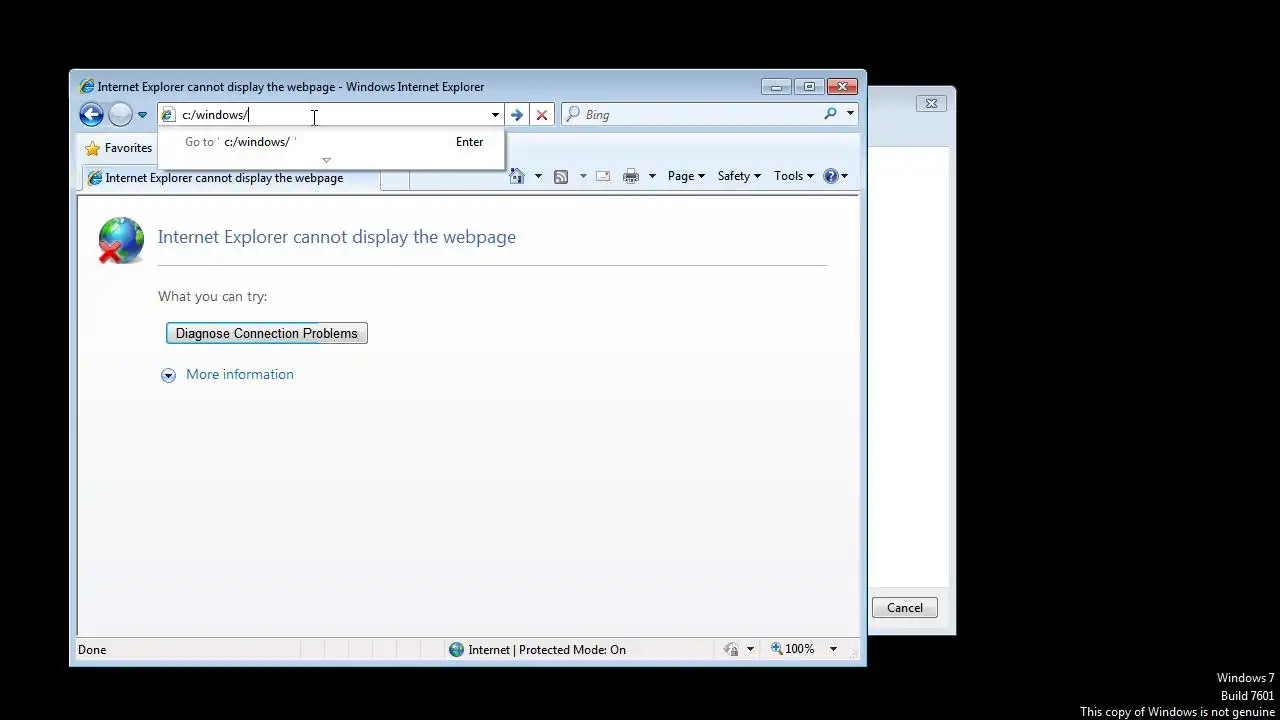Click the error heading 'Internet Explorer cannot display the webpage'
This screenshot has height=720, width=1280.
tap(337, 237)
